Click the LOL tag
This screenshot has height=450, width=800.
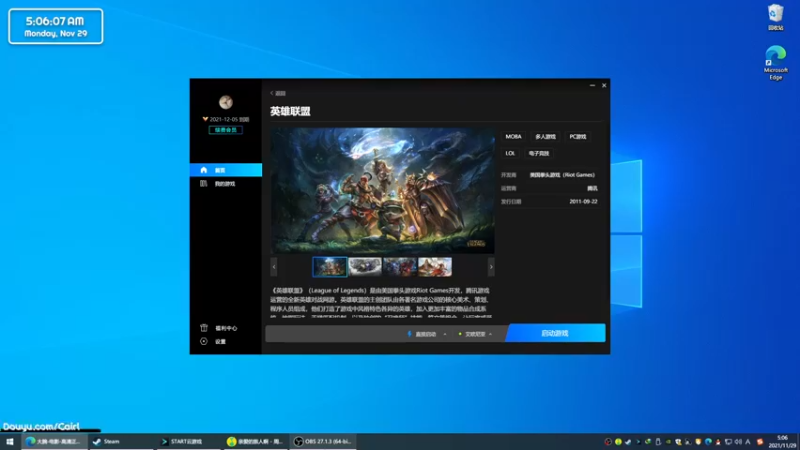point(510,153)
